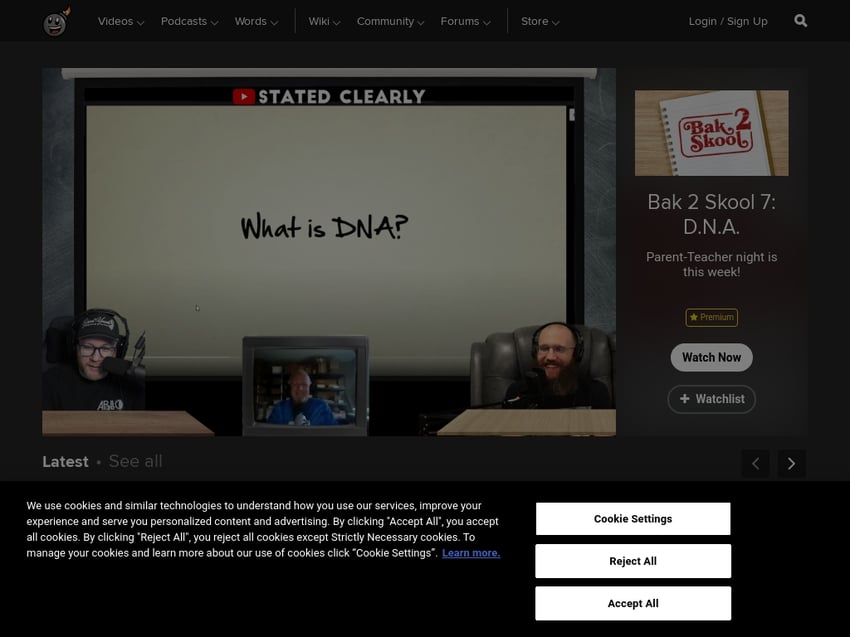
Task: Open the search magnifier icon
Action: pos(800,21)
